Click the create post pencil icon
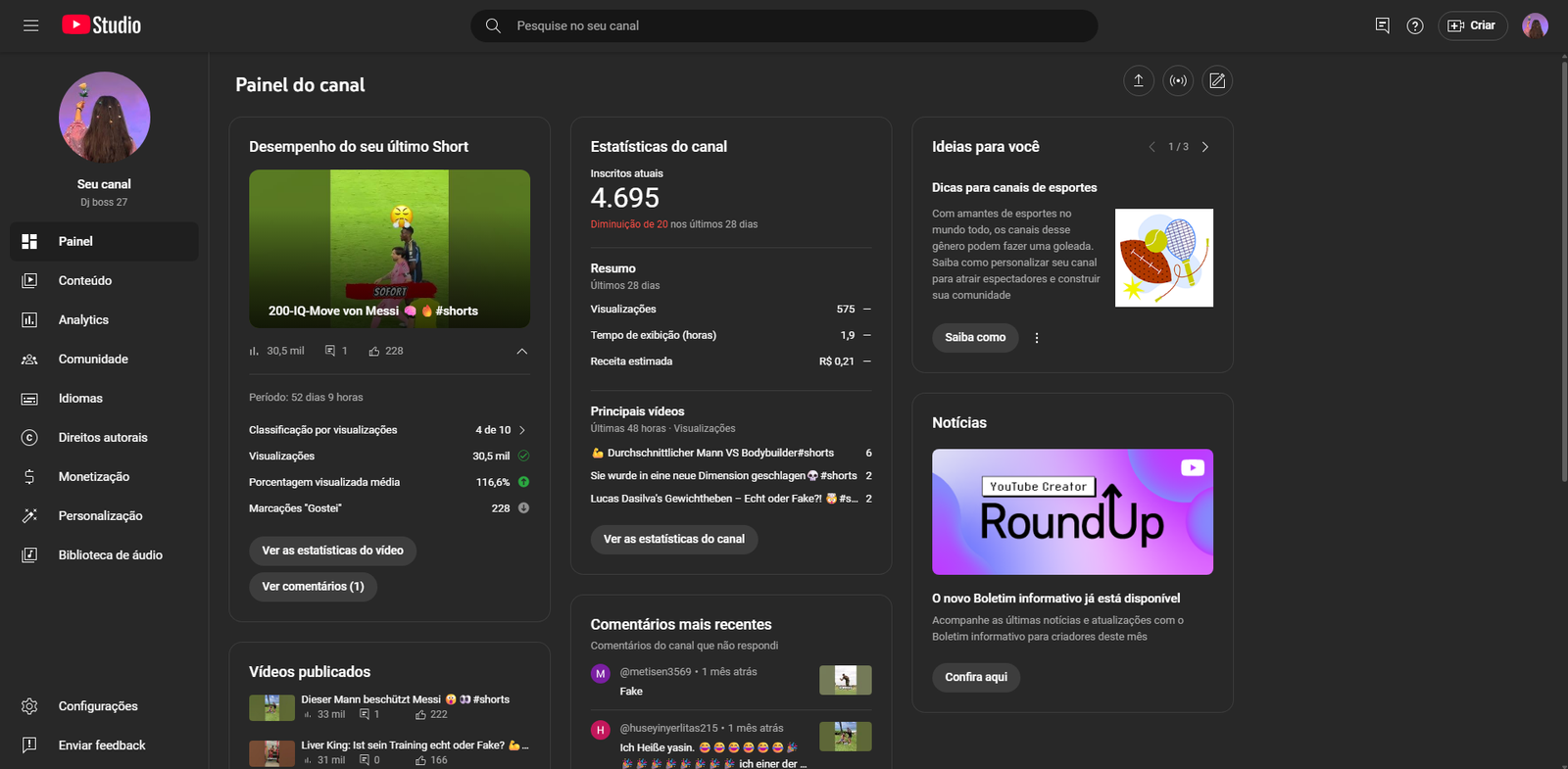Image resolution: width=1568 pixels, height=769 pixels. click(1217, 81)
